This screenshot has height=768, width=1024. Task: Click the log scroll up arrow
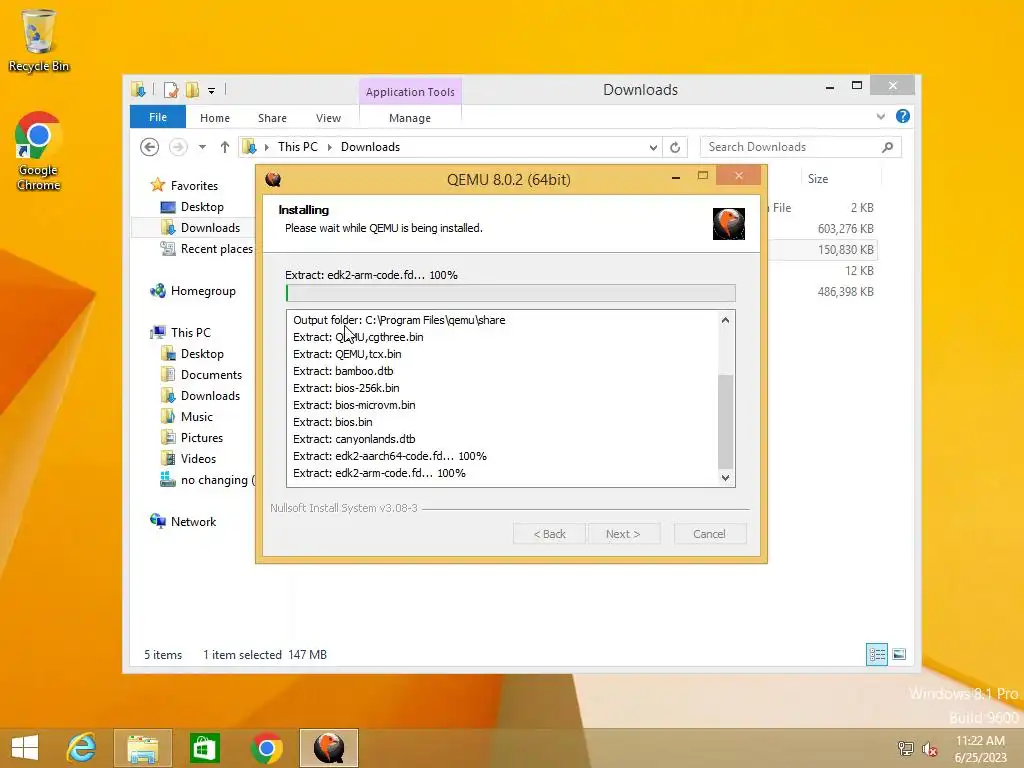point(725,320)
